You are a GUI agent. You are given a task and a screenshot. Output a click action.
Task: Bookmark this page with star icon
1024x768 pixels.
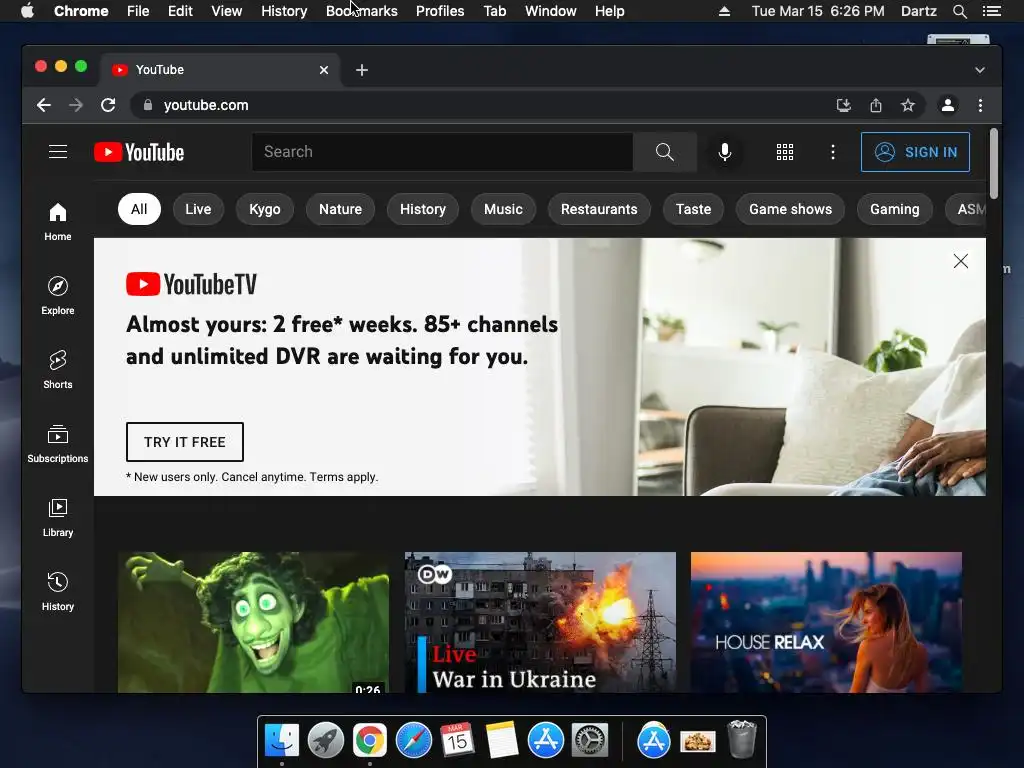[908, 105]
